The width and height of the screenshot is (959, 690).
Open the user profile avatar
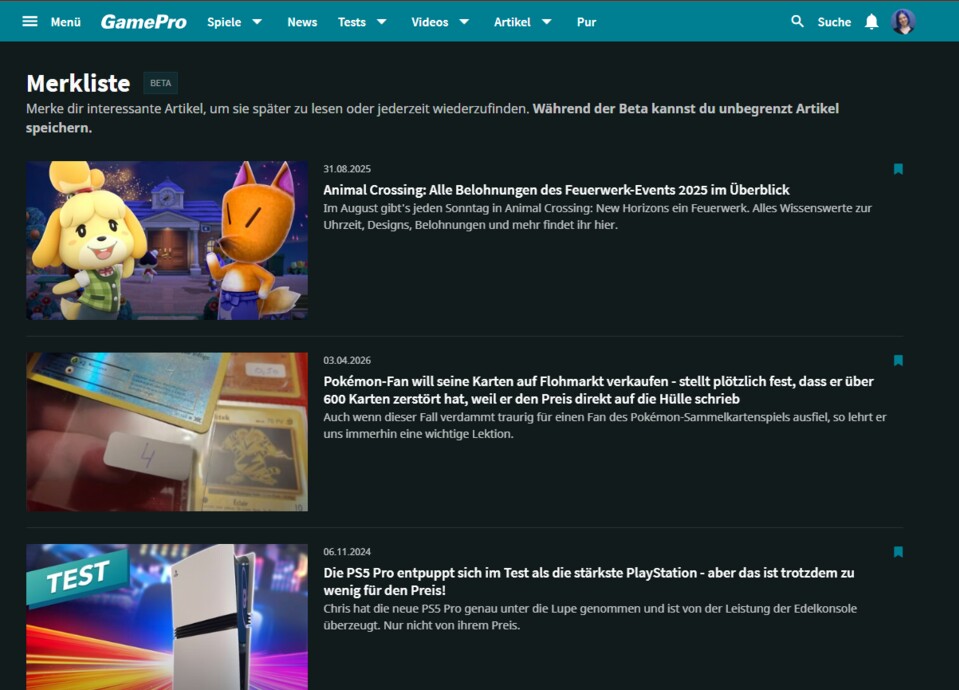click(903, 22)
